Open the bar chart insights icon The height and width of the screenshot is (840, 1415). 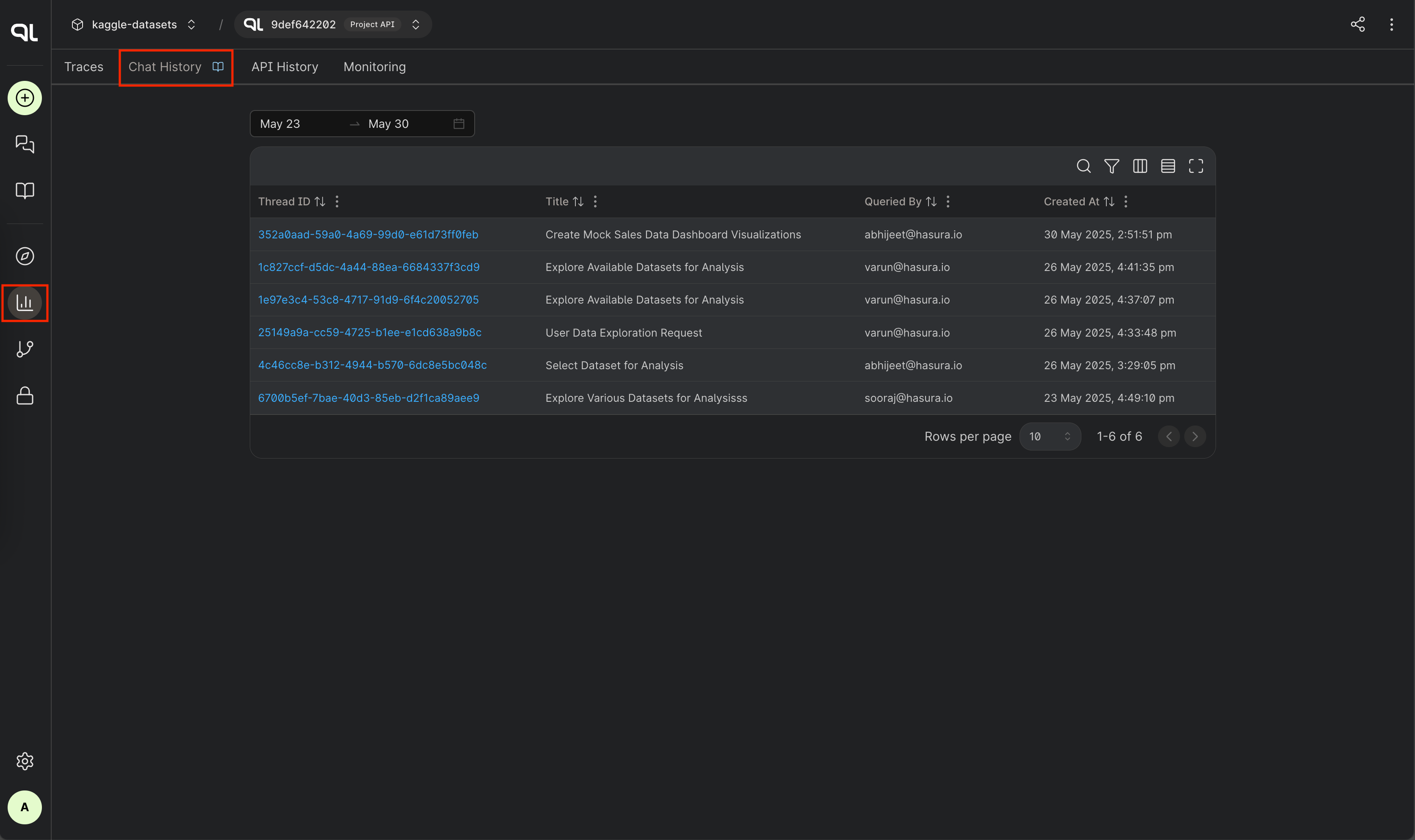tap(24, 303)
